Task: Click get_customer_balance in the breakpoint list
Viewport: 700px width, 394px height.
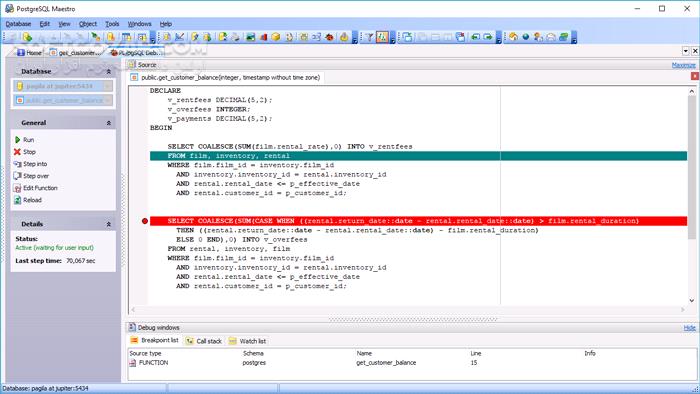Action: [x=386, y=363]
